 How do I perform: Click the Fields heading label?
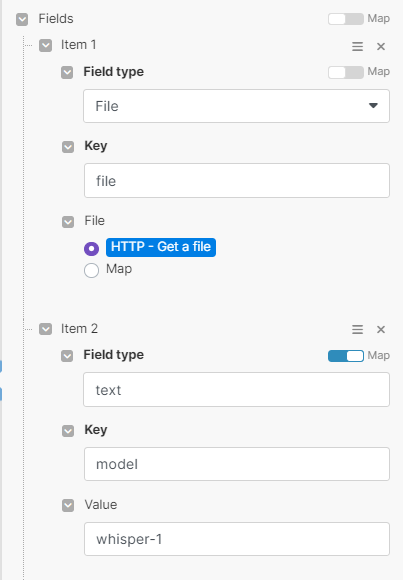56,19
